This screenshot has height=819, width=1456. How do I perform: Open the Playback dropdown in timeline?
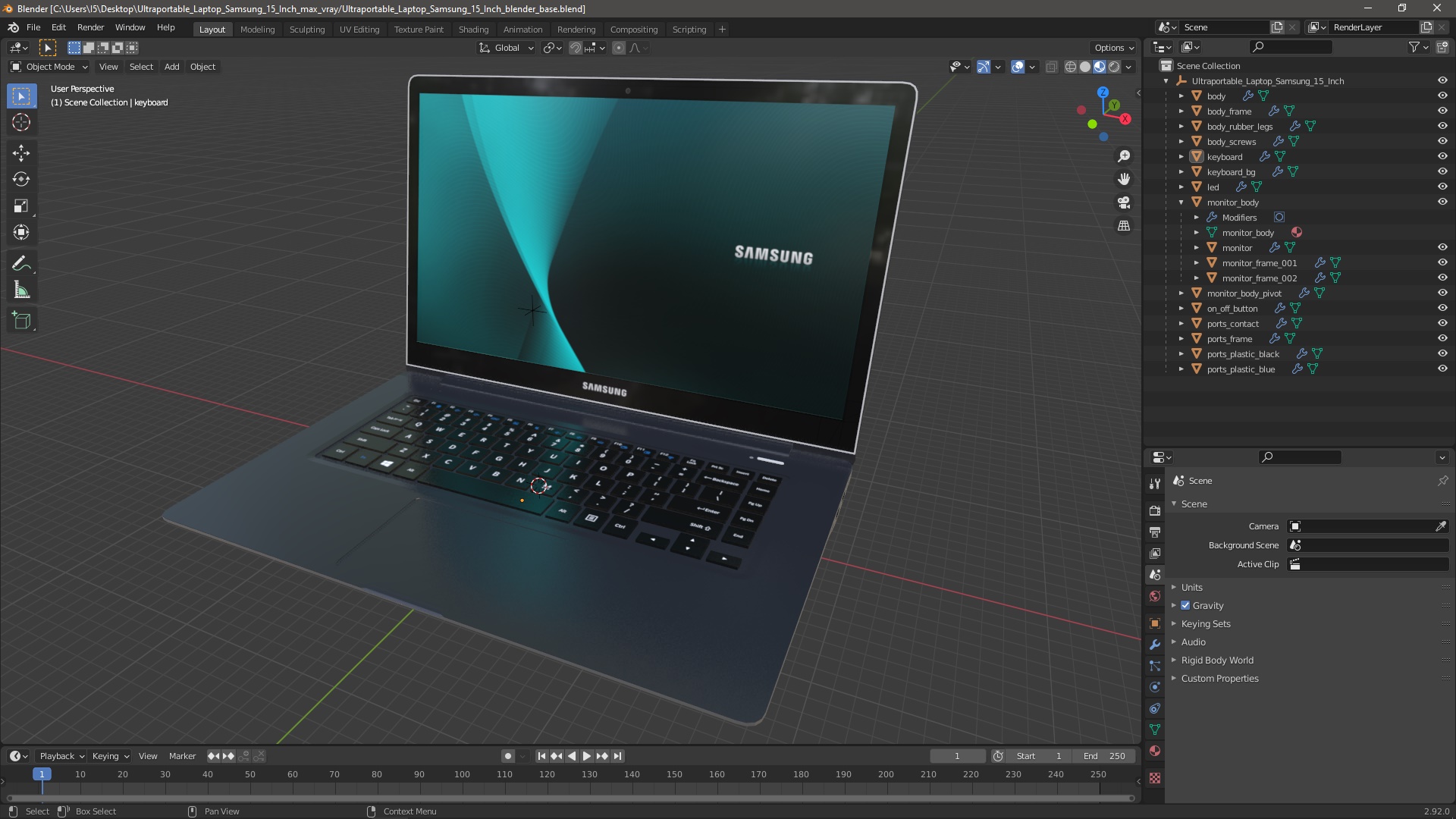[x=61, y=756]
